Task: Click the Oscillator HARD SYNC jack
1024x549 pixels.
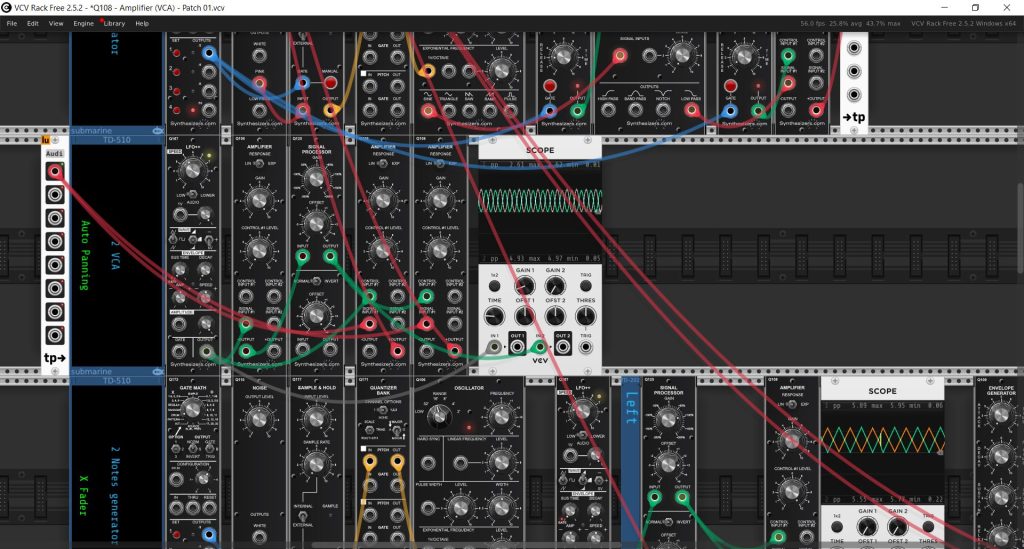Action: 428,463
